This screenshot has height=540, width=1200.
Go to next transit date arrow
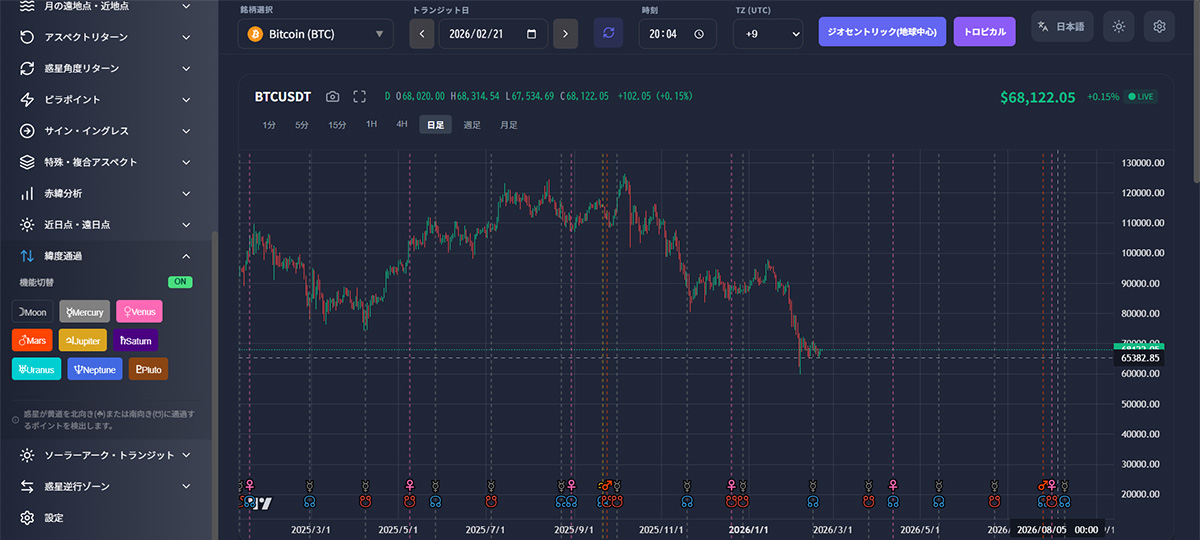tap(566, 33)
